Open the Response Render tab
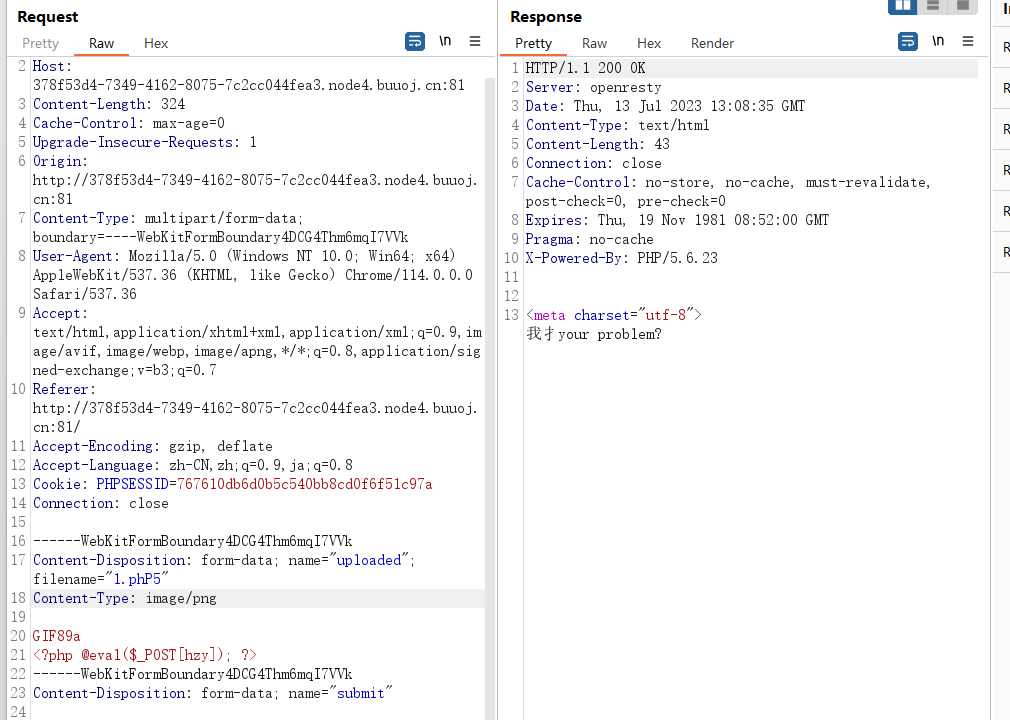The image size is (1010, 720). pos(712,43)
